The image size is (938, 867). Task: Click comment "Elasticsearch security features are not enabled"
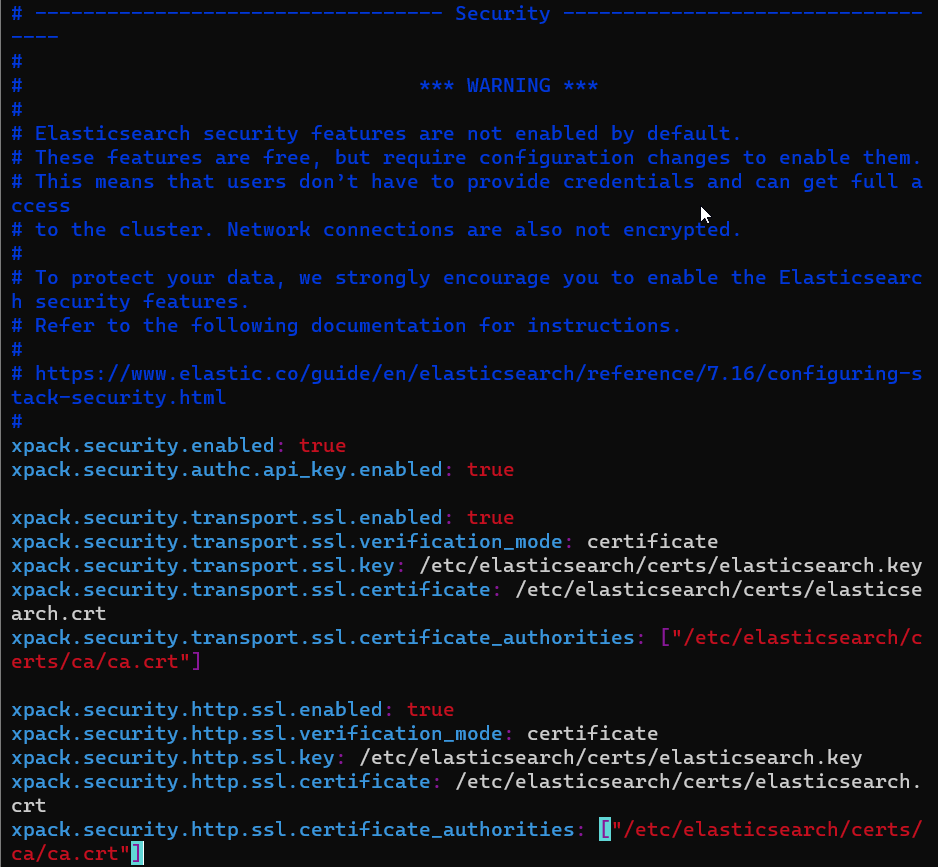pyautogui.click(x=316, y=133)
